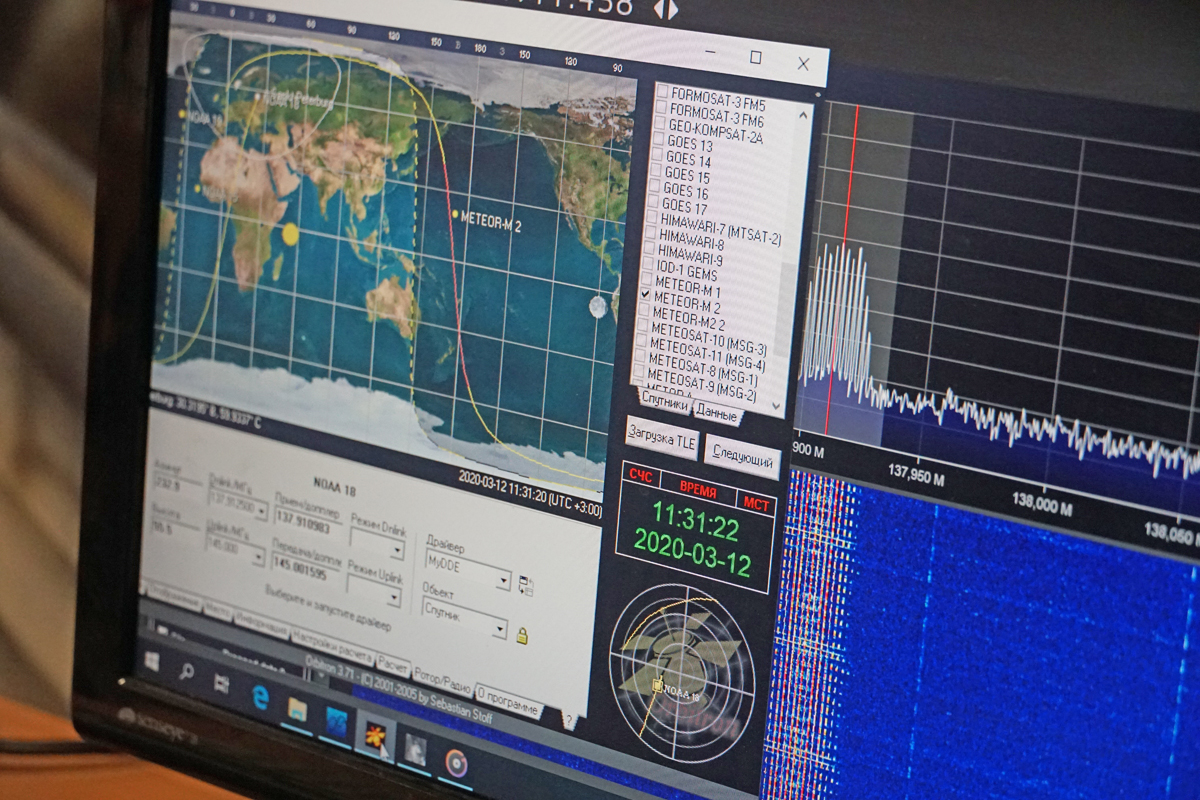The image size is (1200, 800).
Task: Click the METEOR-M 2 marker on the map
Action: coord(455,214)
